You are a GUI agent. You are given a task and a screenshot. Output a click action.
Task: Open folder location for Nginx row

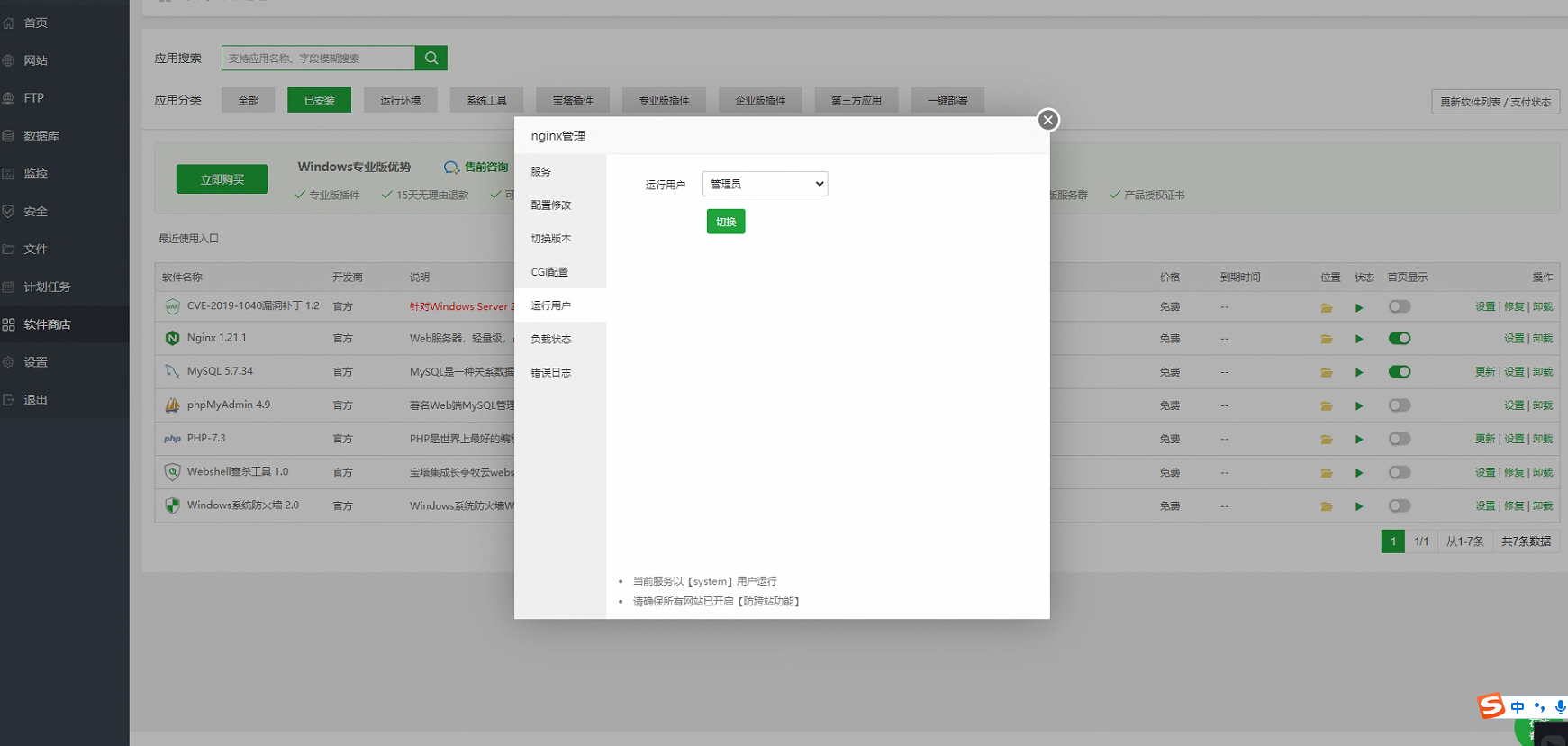tap(1327, 340)
